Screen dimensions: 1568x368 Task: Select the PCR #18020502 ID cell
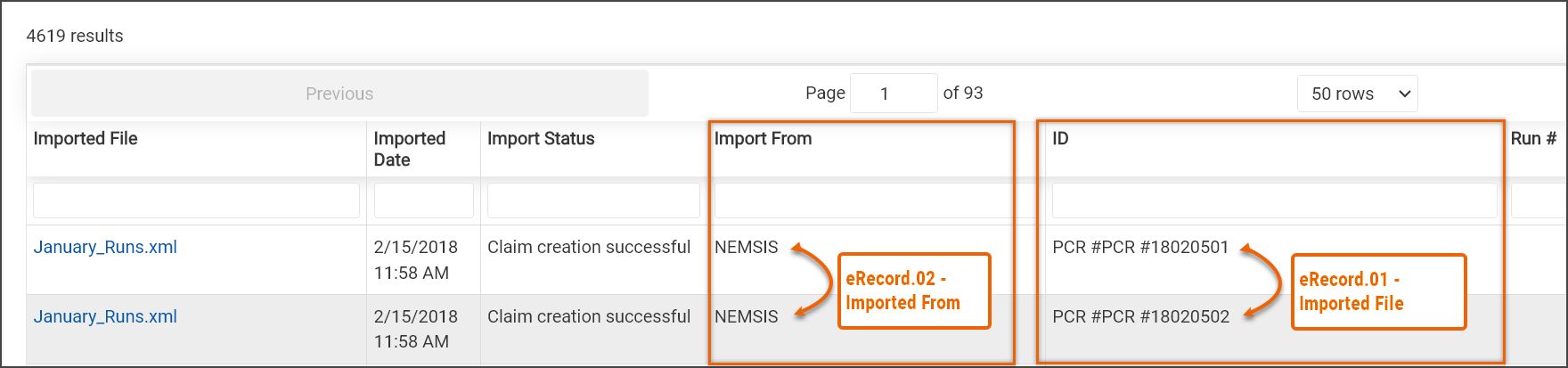(x=1140, y=316)
